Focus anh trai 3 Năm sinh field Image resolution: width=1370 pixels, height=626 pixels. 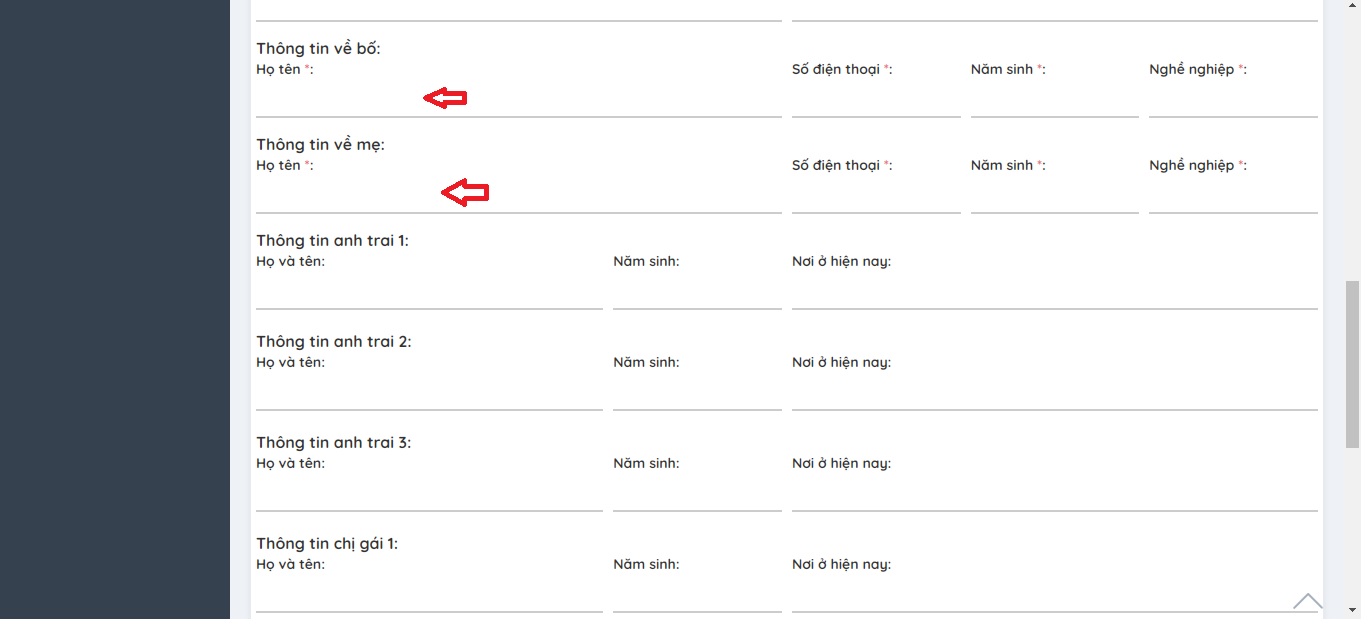(x=697, y=494)
